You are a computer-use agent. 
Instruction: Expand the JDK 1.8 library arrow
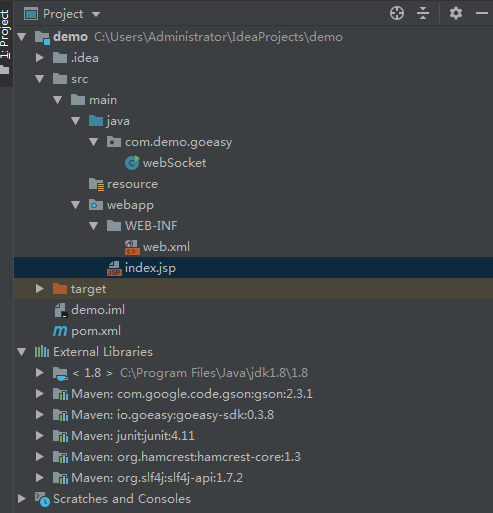tap(40, 373)
